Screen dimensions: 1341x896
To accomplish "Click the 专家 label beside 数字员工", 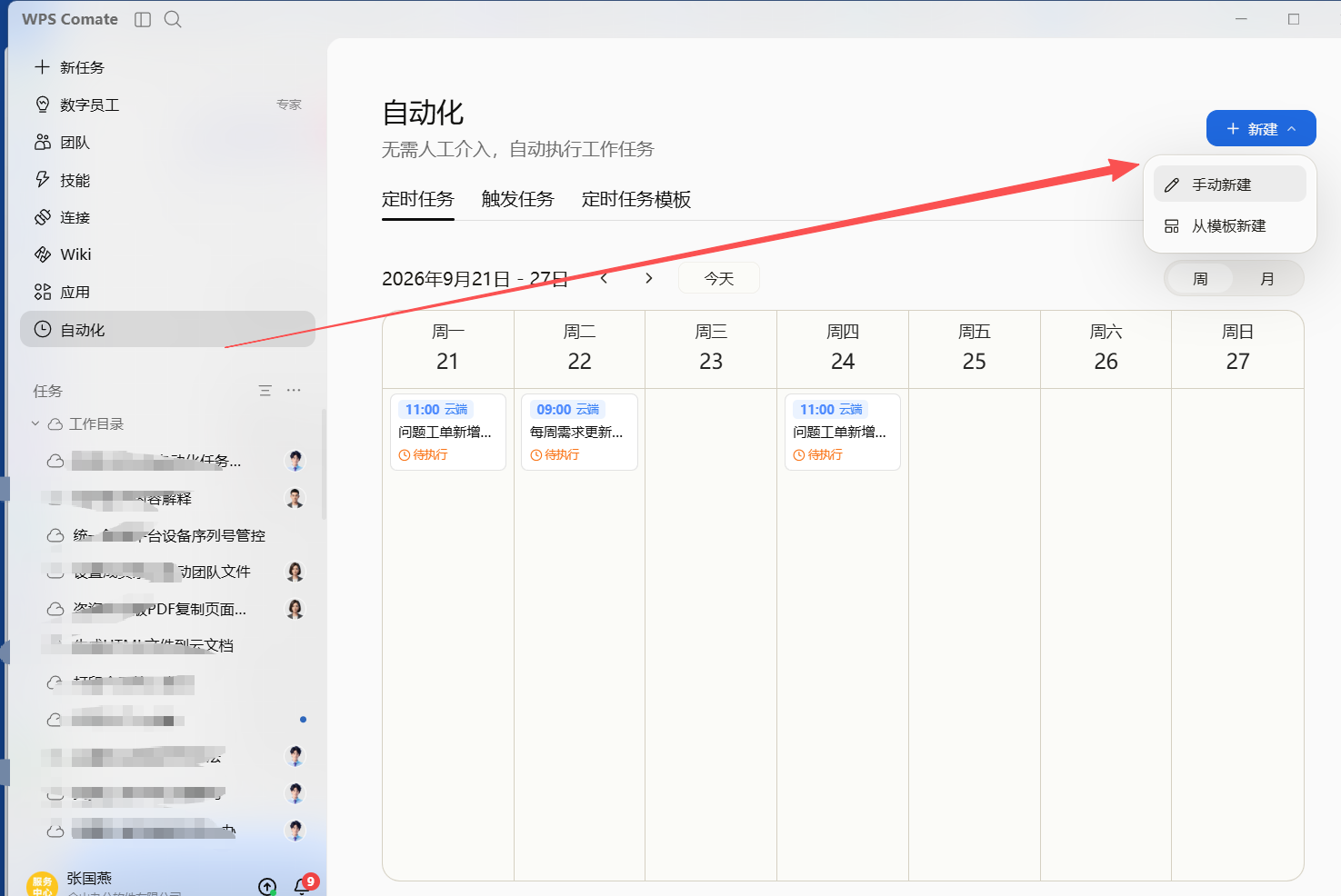I will (289, 105).
